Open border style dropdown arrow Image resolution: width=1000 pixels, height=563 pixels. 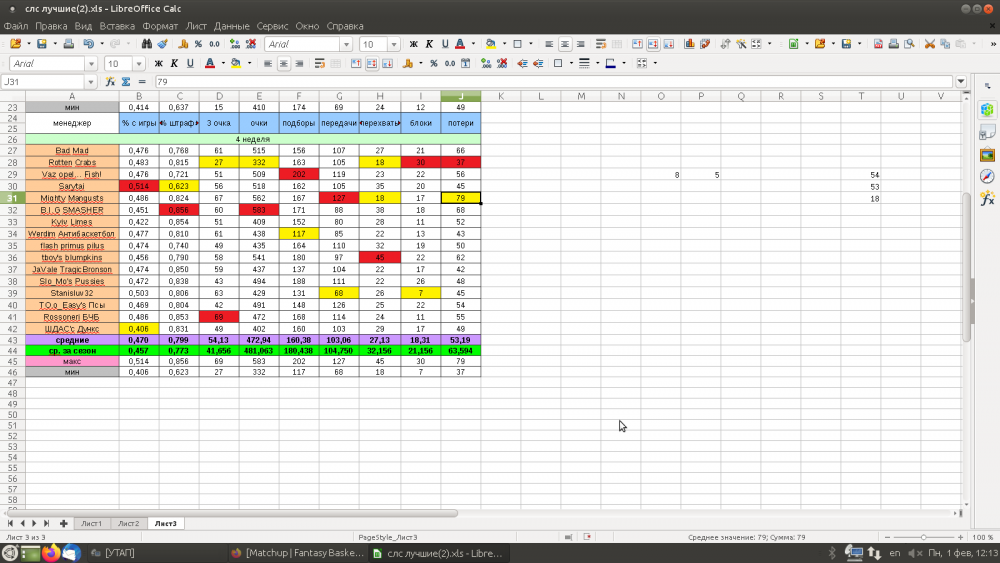597,63
